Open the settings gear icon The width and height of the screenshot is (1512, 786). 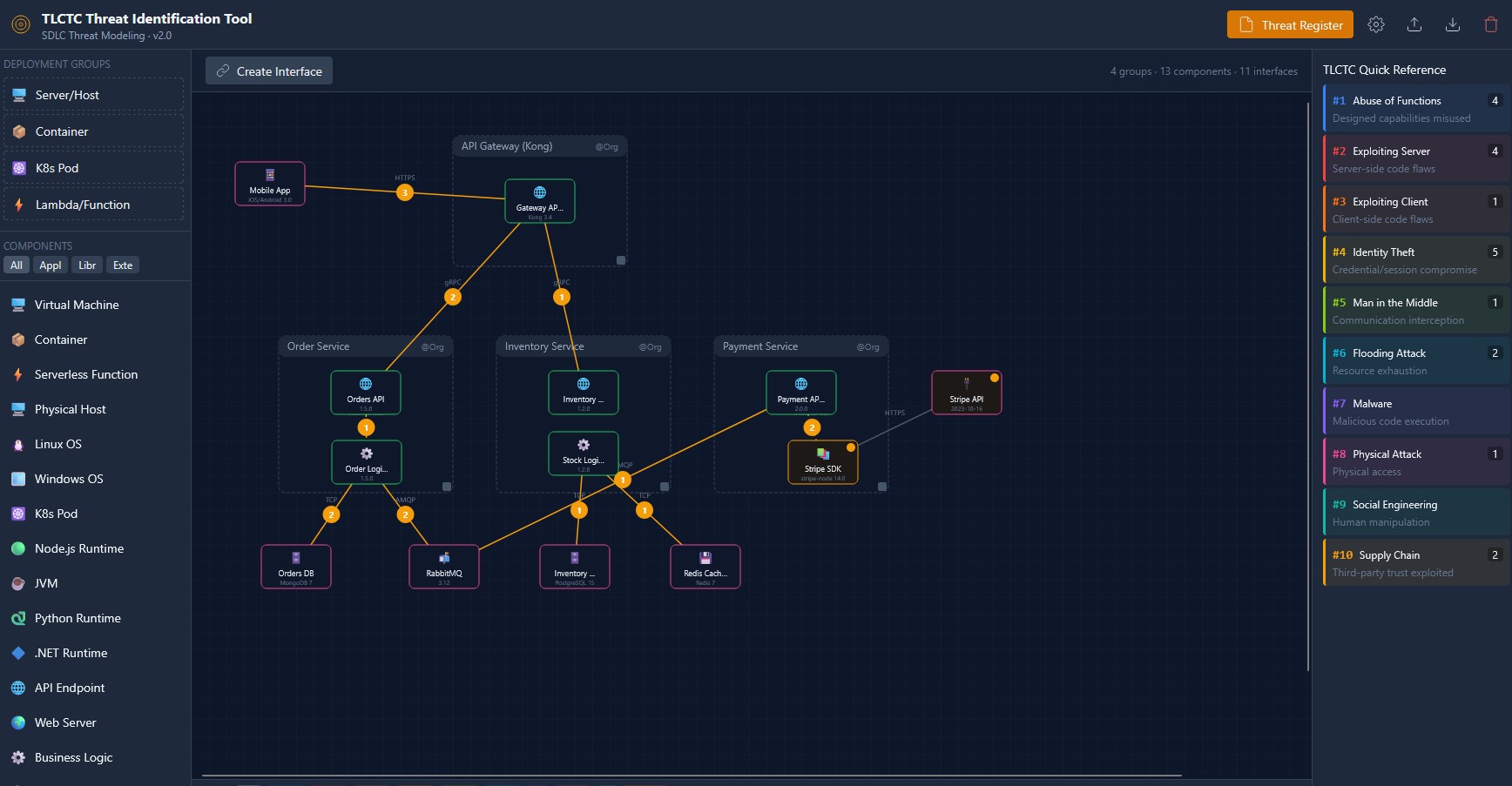pos(1376,24)
